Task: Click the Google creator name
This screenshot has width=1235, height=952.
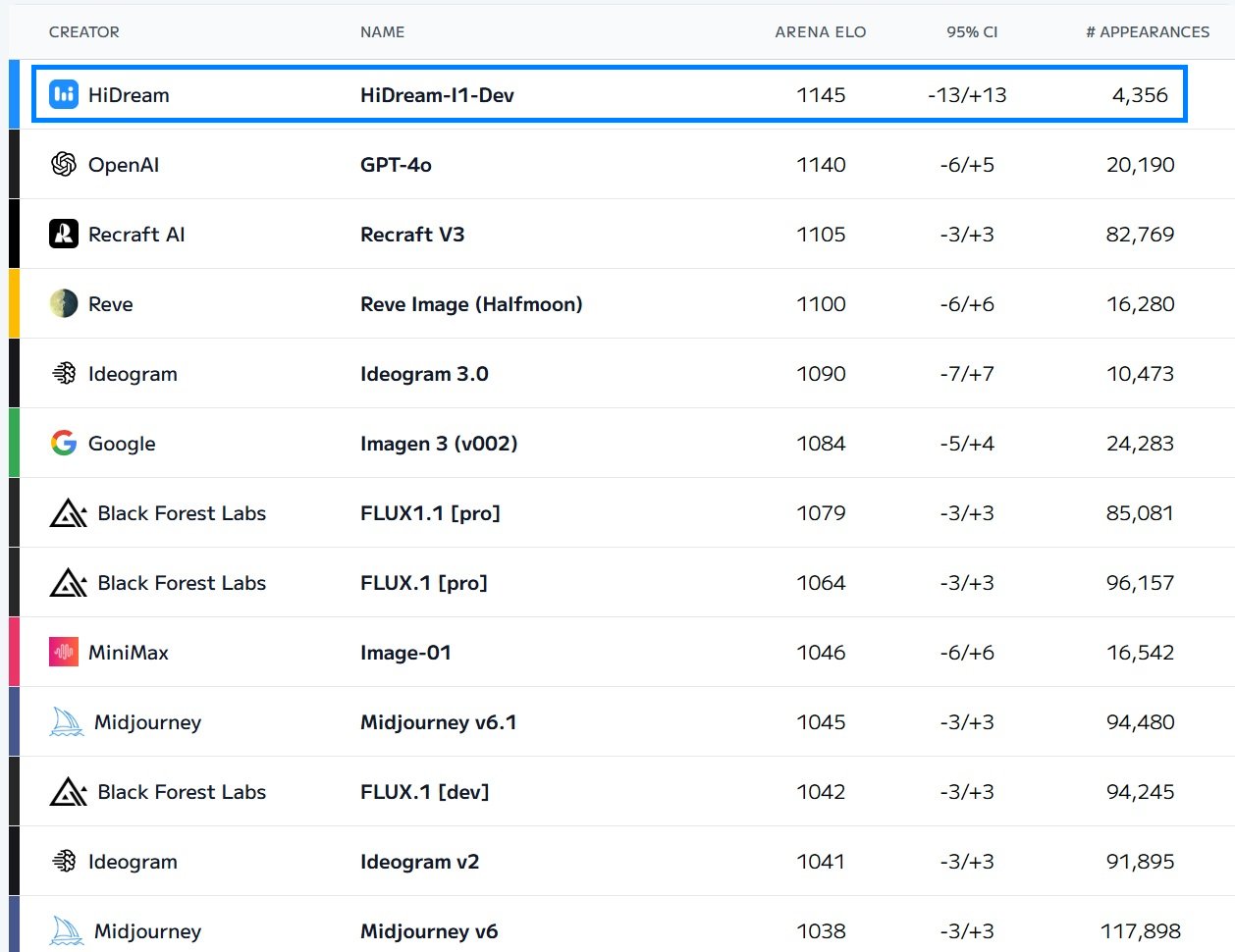Action: coord(122,444)
